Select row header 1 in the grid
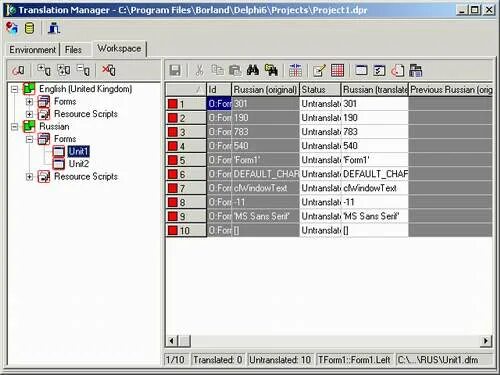500x375 pixels. tap(186, 104)
